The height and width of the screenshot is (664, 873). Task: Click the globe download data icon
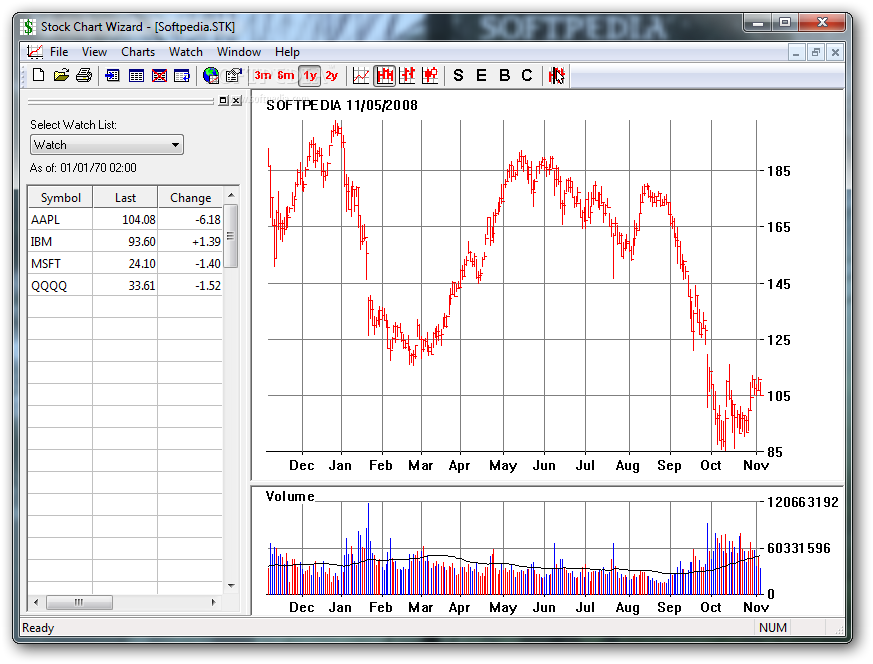[x=210, y=75]
